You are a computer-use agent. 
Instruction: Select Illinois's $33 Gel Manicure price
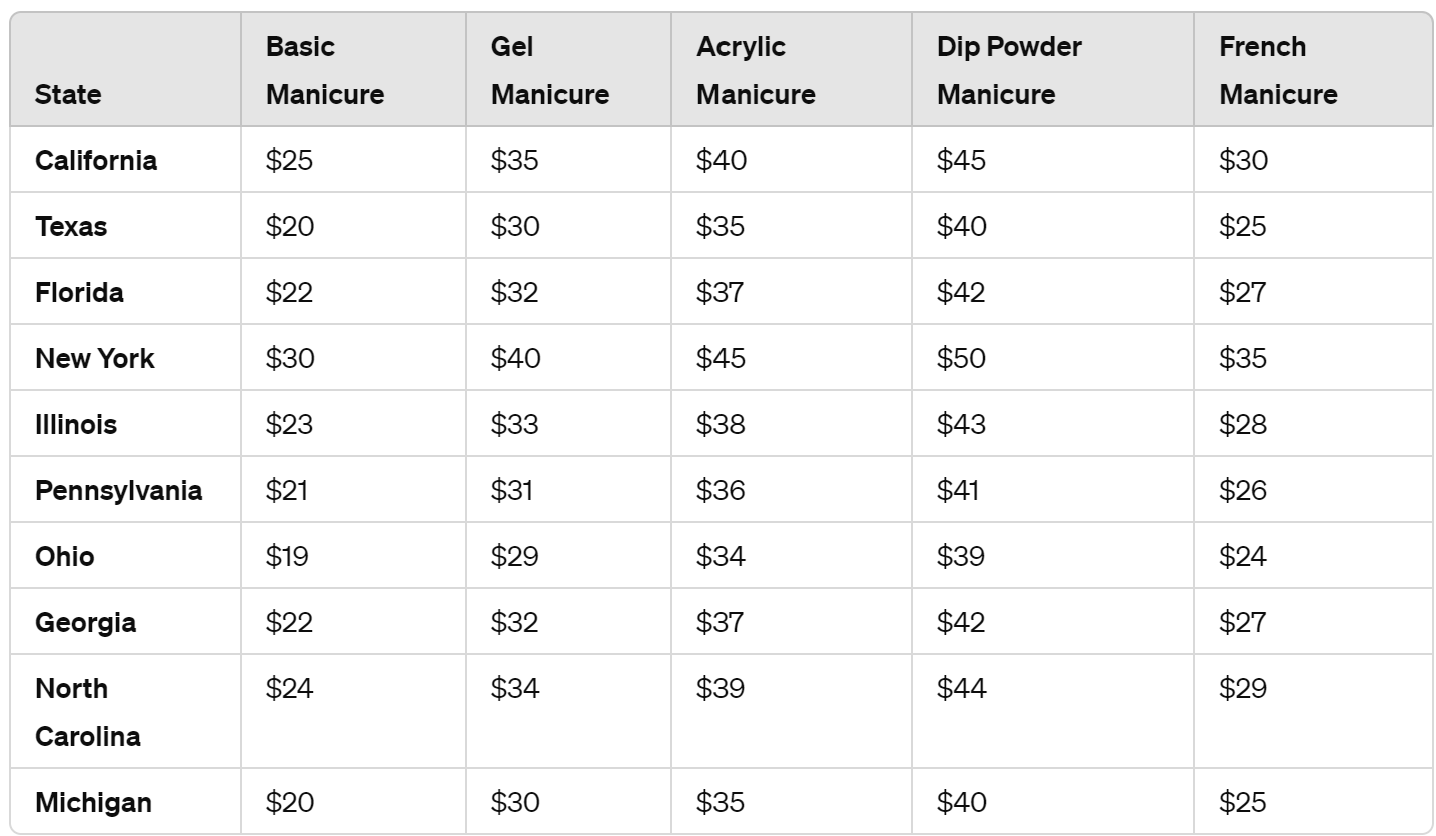point(515,424)
